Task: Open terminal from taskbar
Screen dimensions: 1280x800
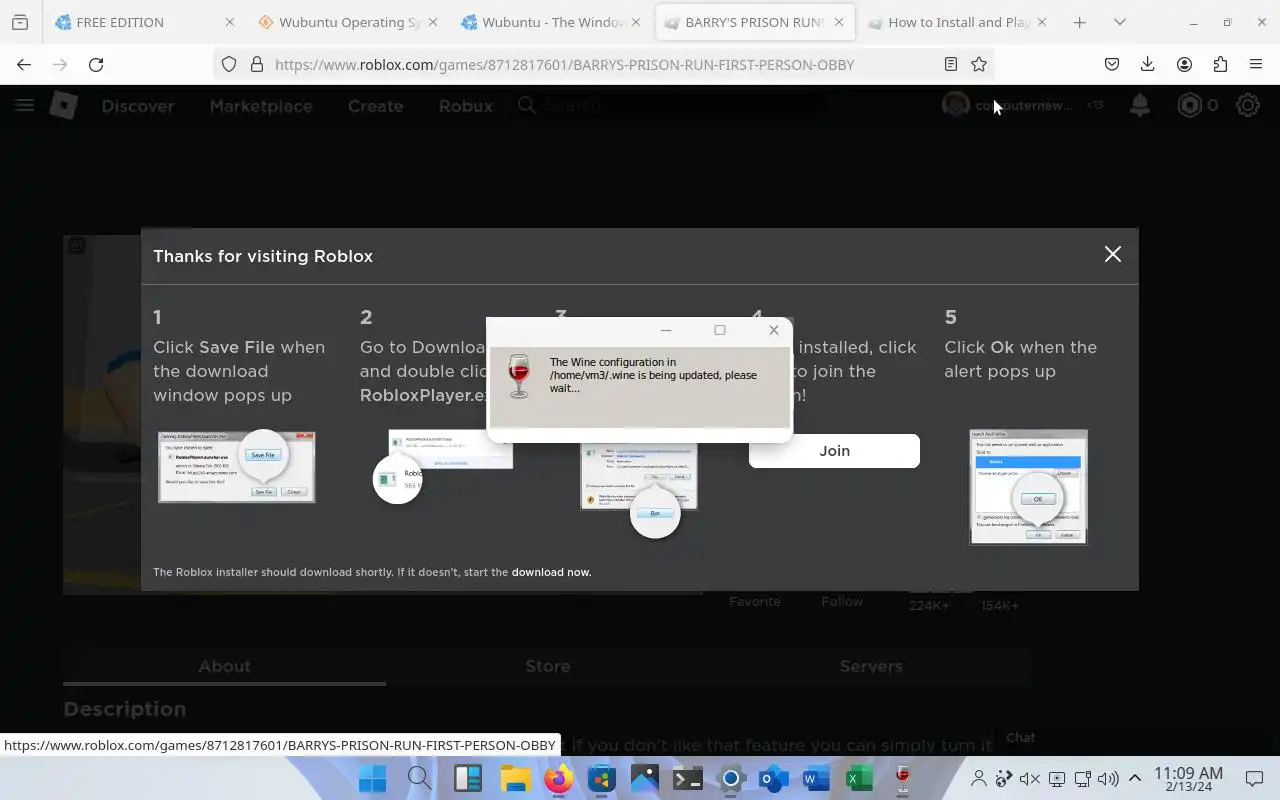Action: (687, 778)
